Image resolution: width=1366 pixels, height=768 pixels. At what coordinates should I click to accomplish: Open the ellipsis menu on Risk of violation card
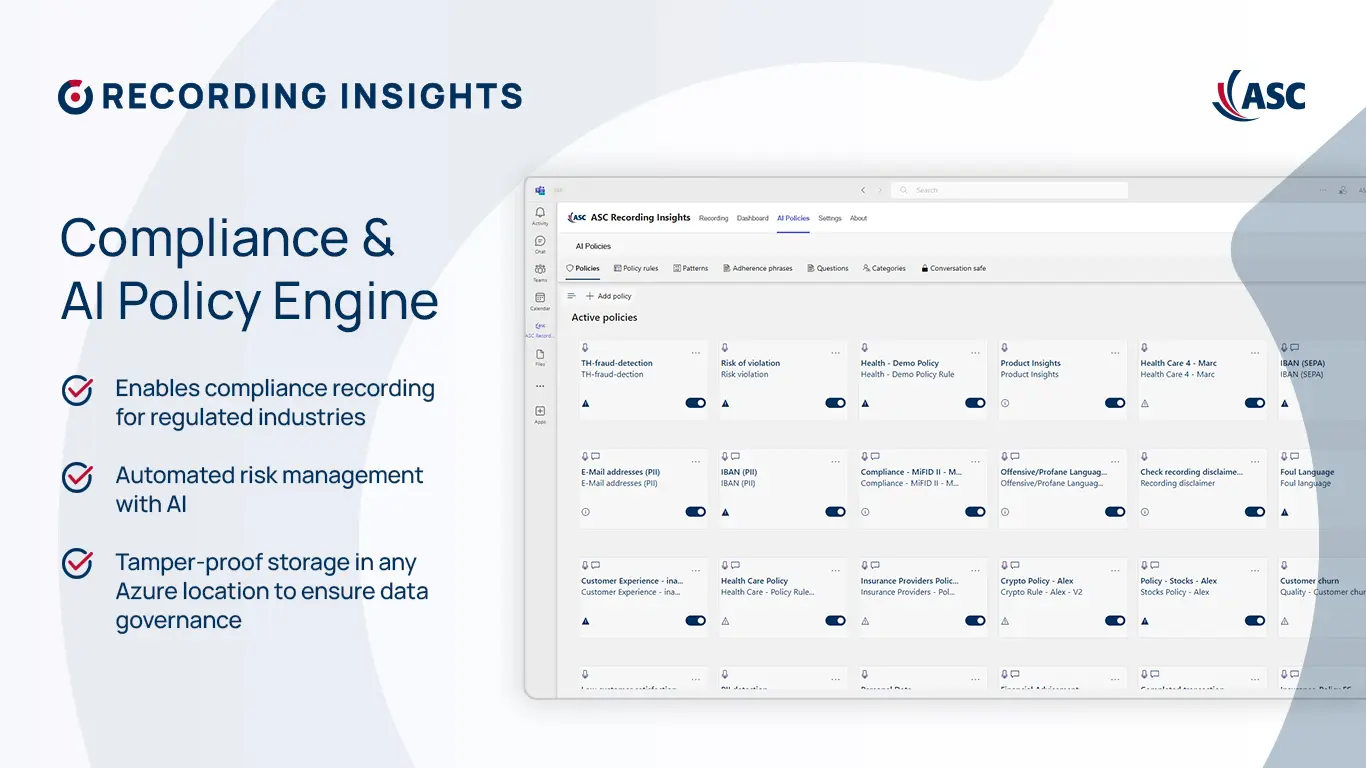836,353
